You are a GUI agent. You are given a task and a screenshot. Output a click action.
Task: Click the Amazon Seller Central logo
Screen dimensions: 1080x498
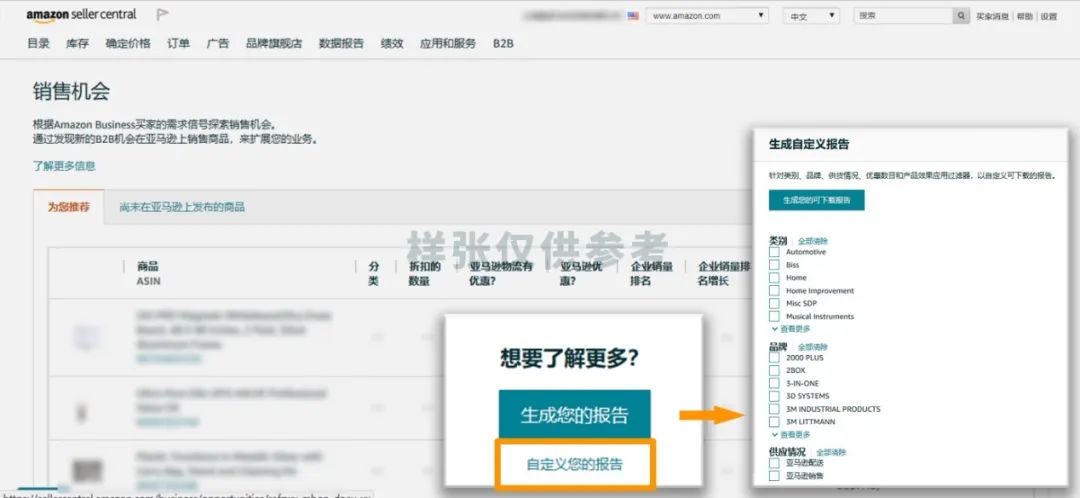pyautogui.click(x=81, y=14)
